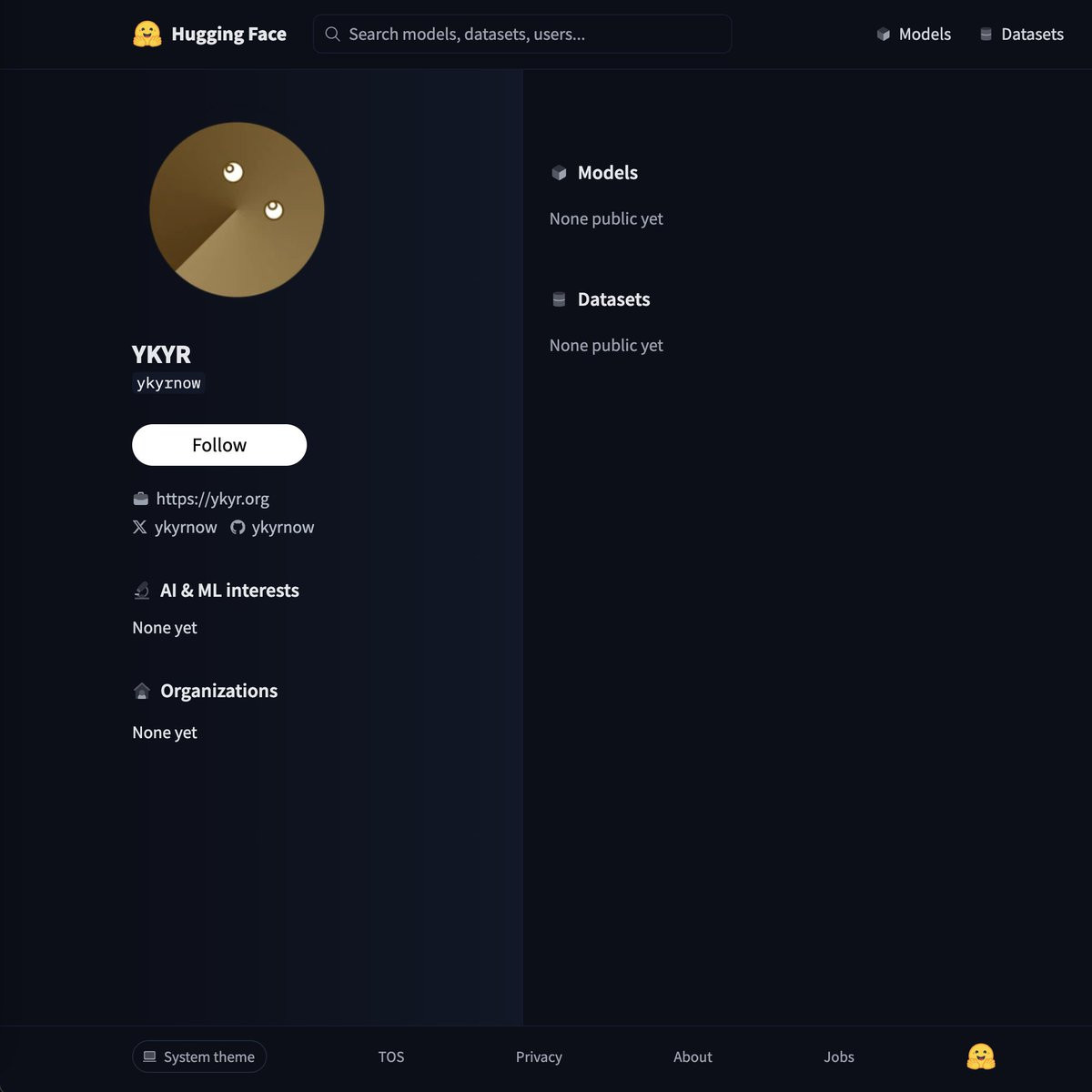Image resolution: width=1092 pixels, height=1092 pixels.
Task: Open the Jobs footer link
Action: [x=839, y=1057]
